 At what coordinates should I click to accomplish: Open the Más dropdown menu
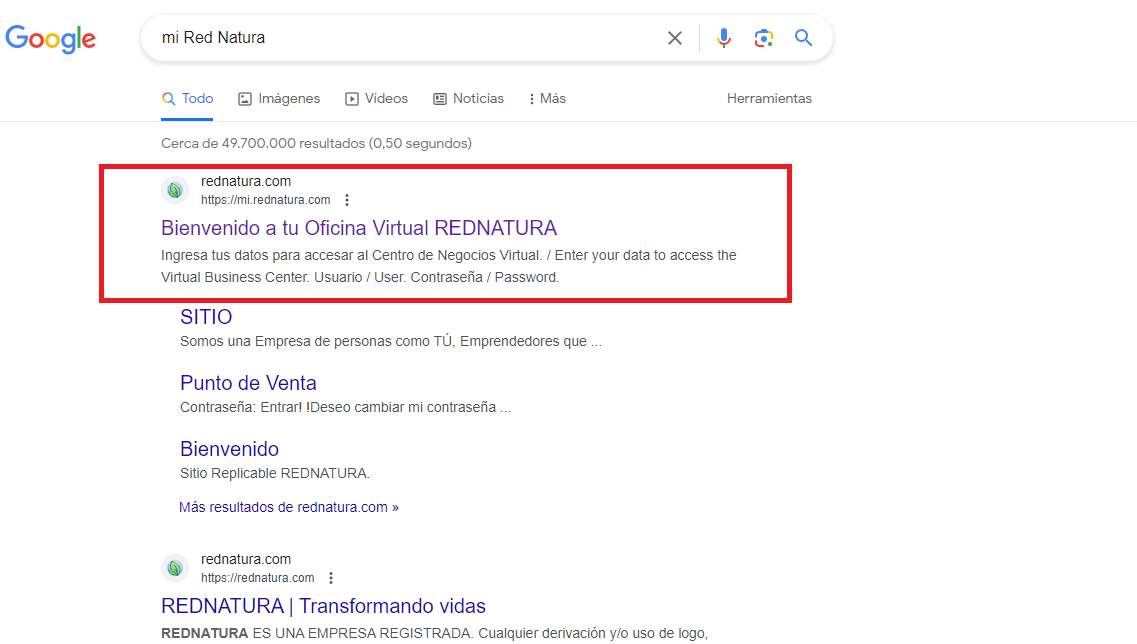(546, 98)
